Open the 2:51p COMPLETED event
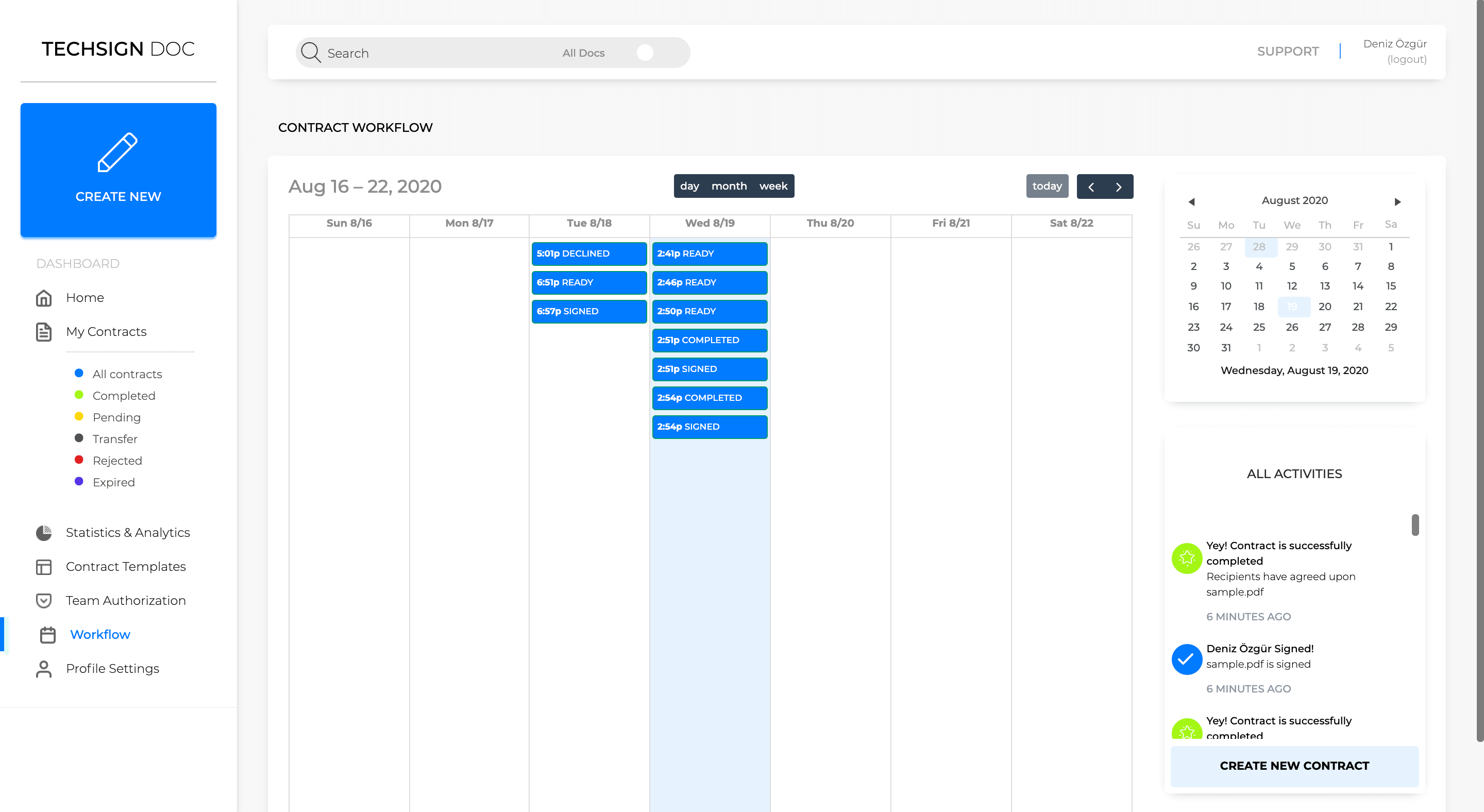The width and height of the screenshot is (1484, 812). [x=710, y=341]
